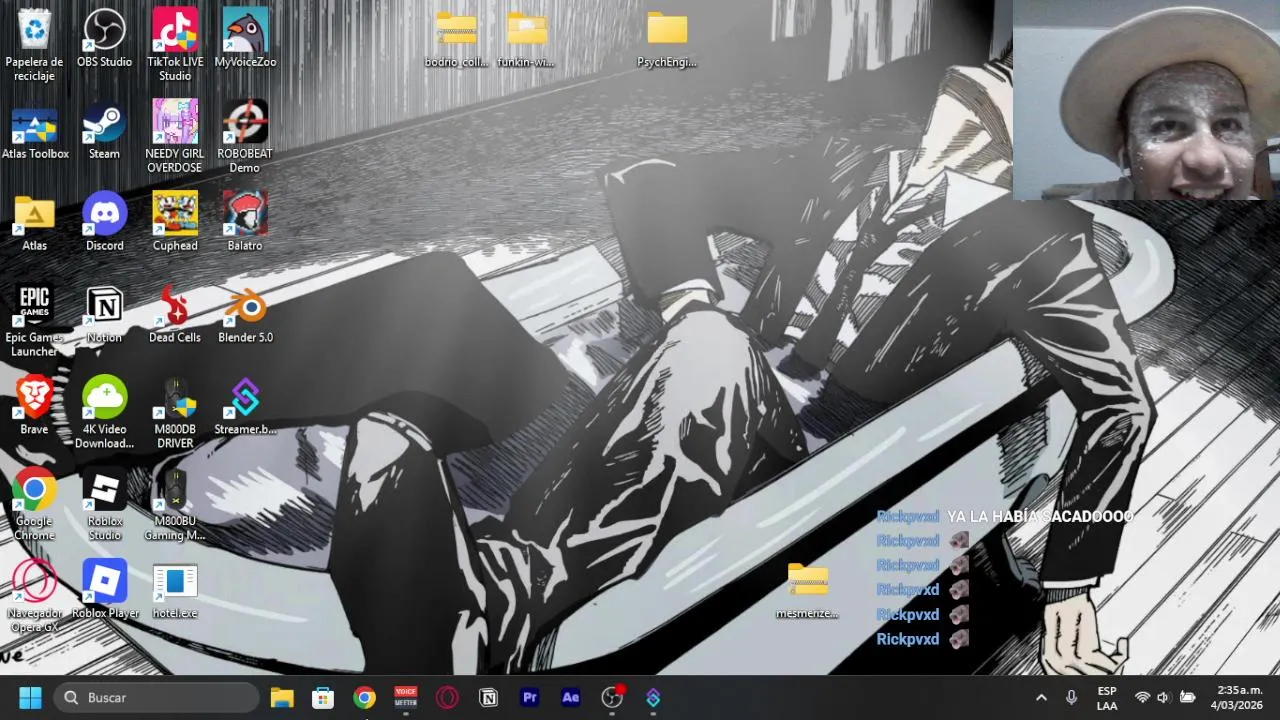This screenshot has height=720, width=1280.
Task: Select NEEDY GIRL OVERDOSE game icon
Action: 175,137
